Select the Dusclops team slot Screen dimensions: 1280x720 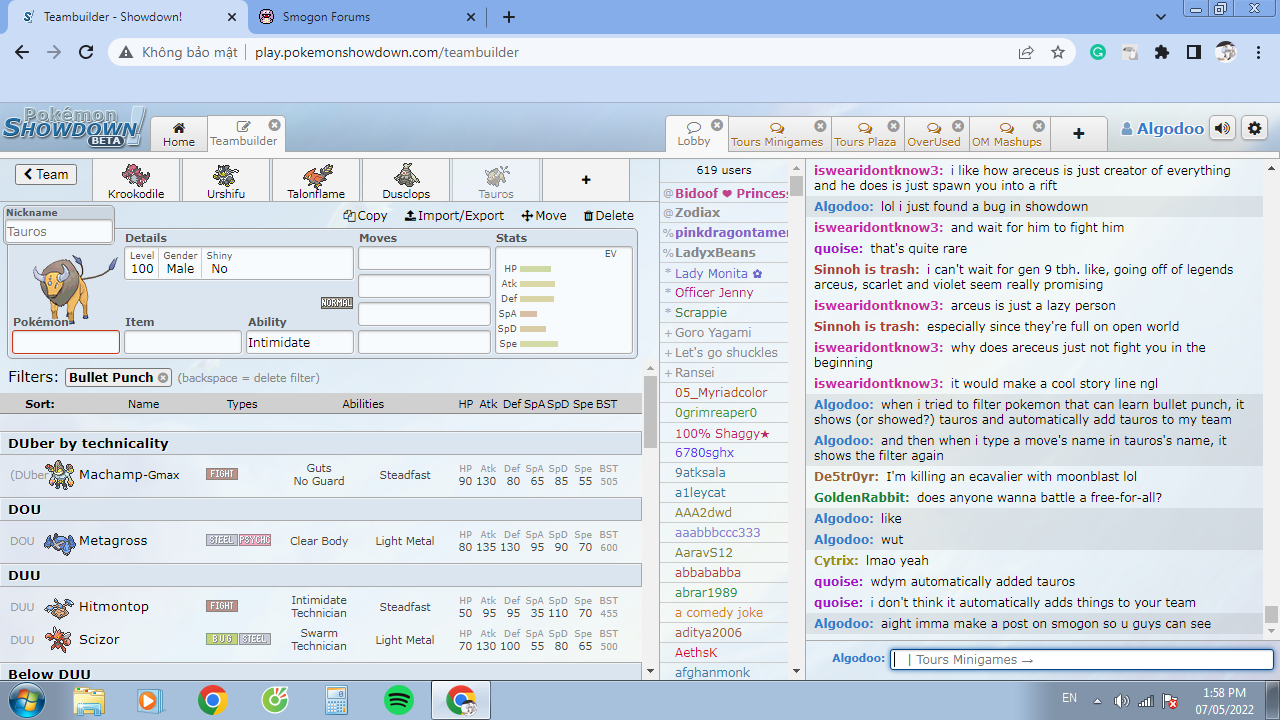(x=406, y=181)
